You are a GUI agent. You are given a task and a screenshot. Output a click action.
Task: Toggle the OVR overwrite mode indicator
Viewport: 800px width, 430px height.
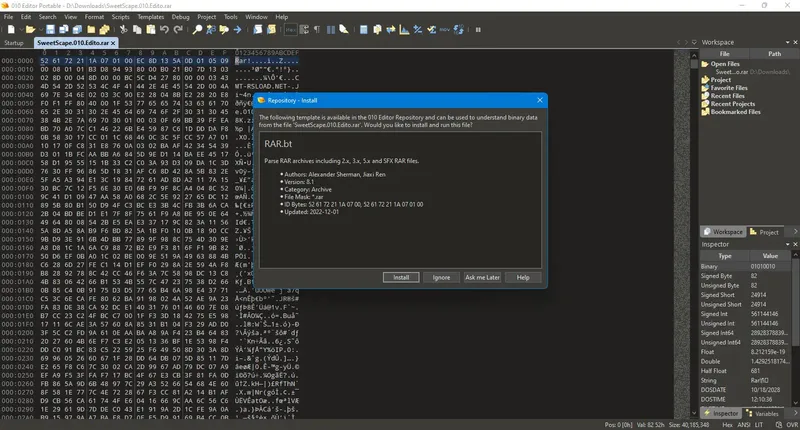792,424
